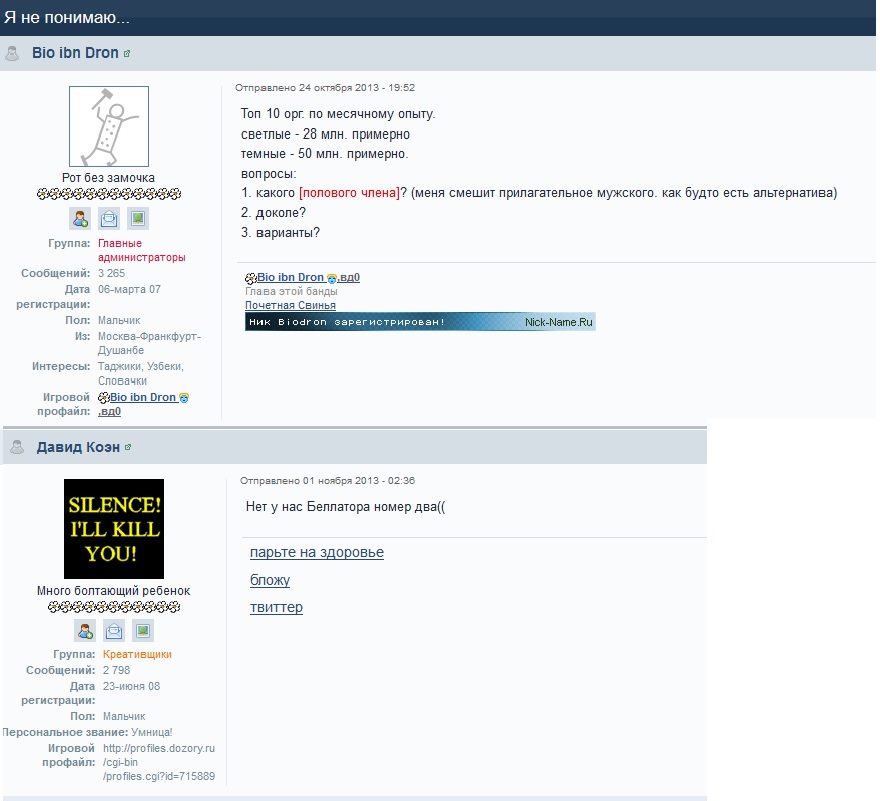The image size is (880, 801).
Task: Click the text 'Нет у нас Беллатора номер два(('
Action: tap(345, 507)
